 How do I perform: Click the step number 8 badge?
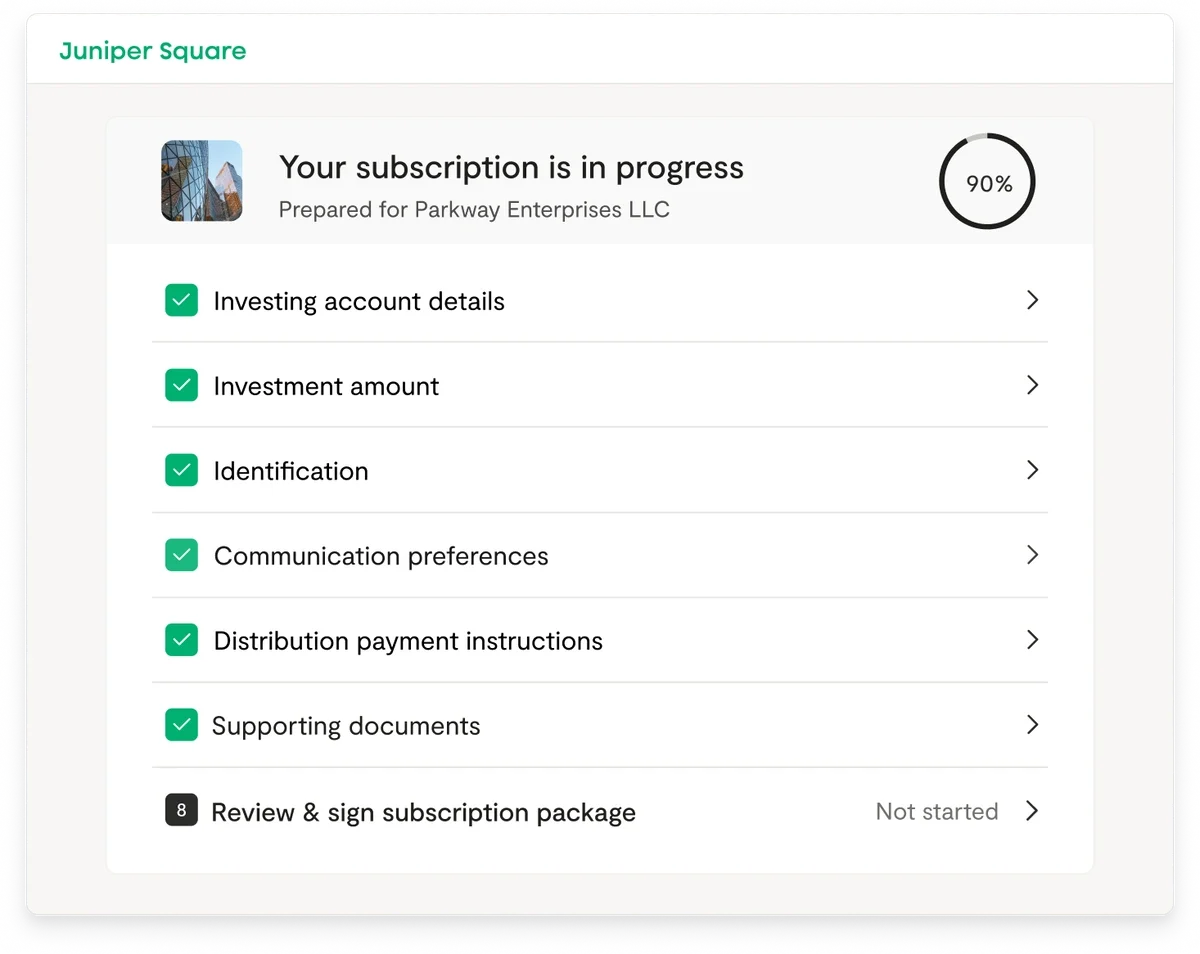pyautogui.click(x=181, y=810)
